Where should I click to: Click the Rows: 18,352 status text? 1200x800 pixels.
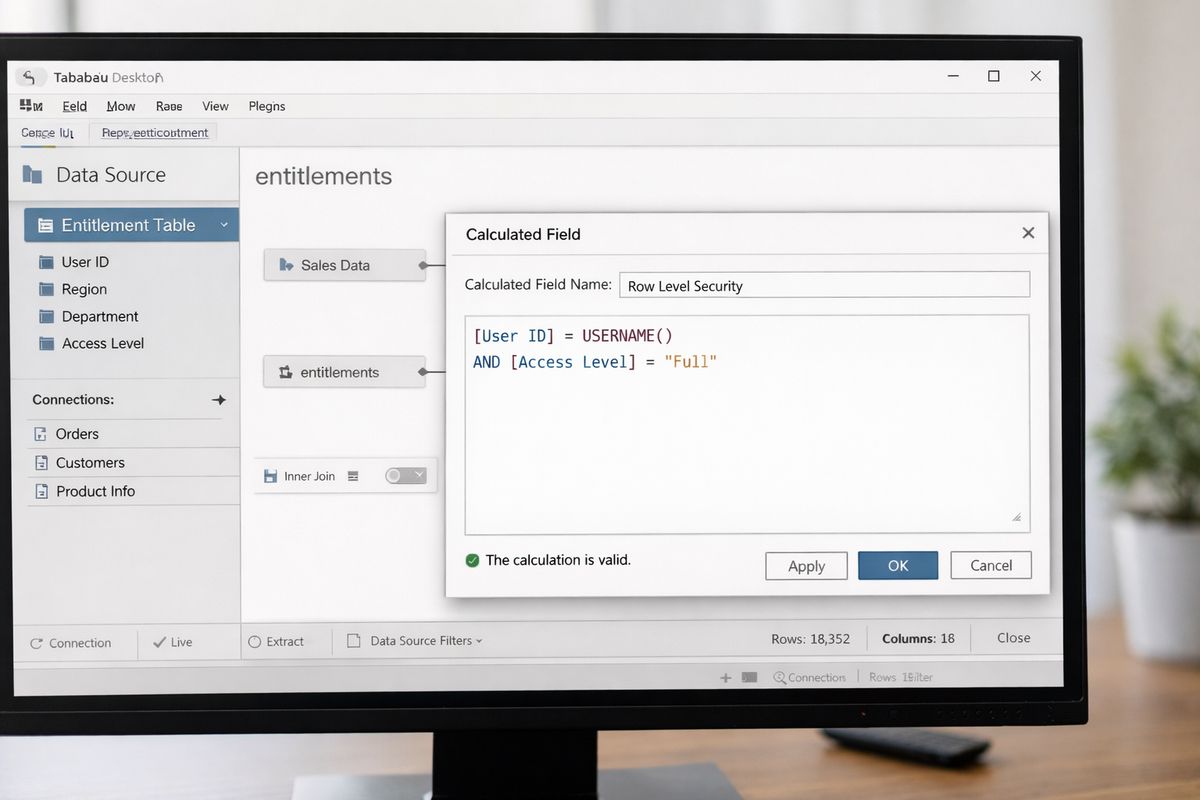click(x=811, y=639)
